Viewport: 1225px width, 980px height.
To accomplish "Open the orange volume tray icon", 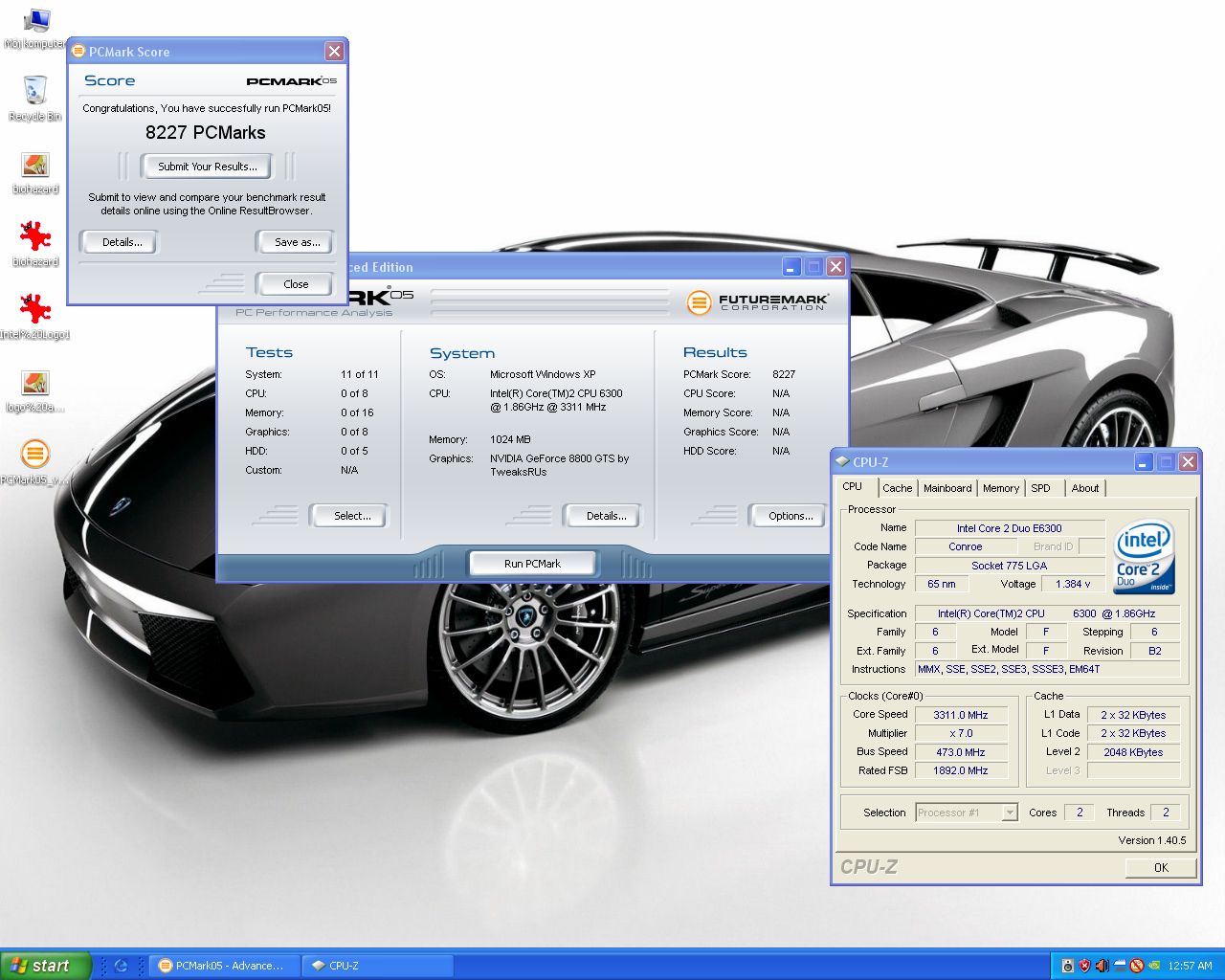I will (x=1102, y=966).
